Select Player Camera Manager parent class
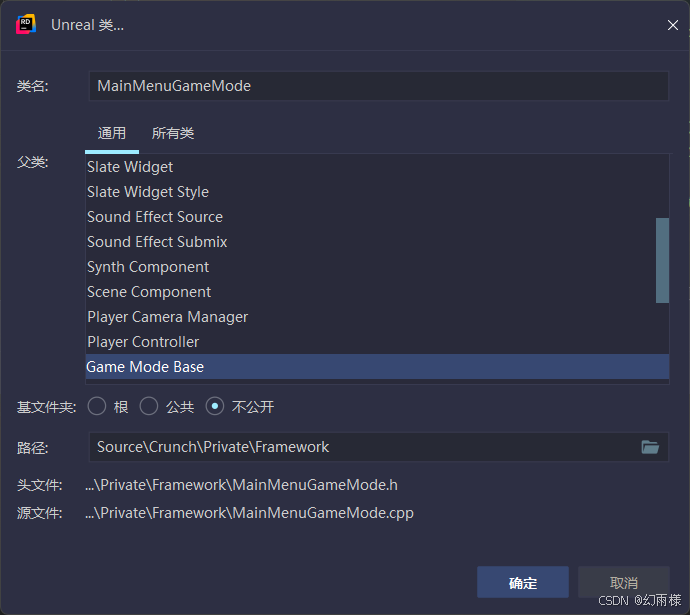690x615 pixels. click(x=377, y=317)
